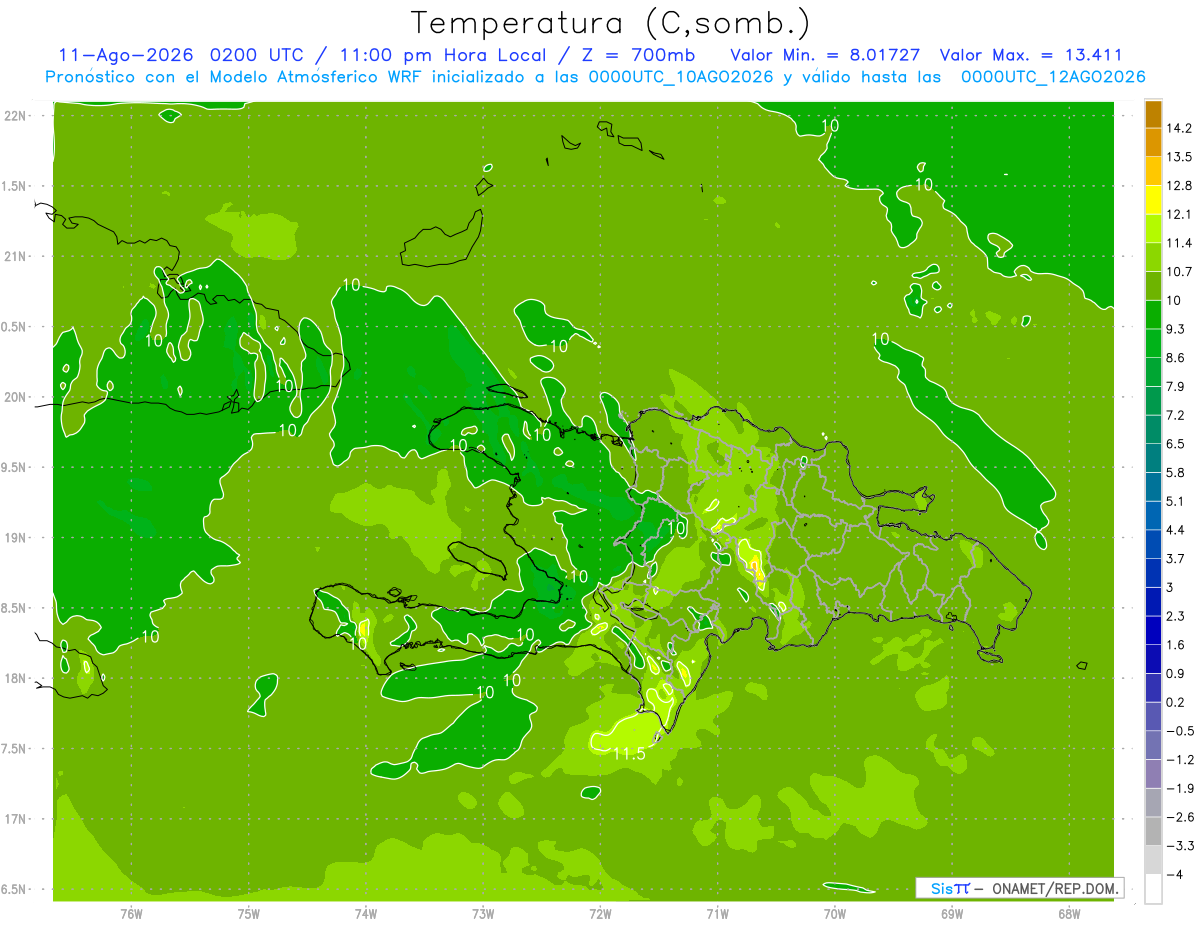This screenshot has width=1200, height=927.
Task: Select the date text "11-Ago-2026"
Action: [125, 55]
